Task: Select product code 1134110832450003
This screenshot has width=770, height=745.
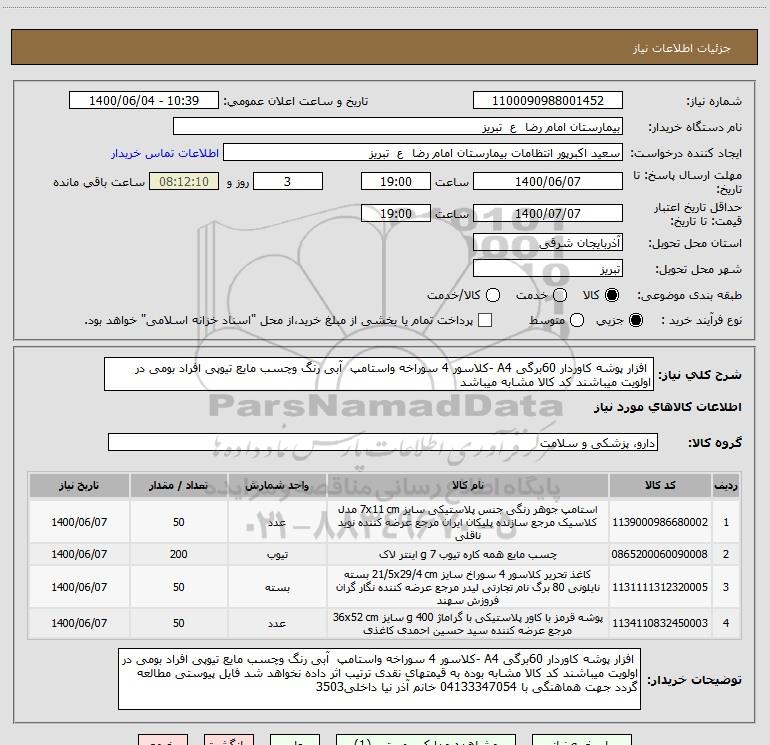Action: pyautogui.click(x=660, y=623)
